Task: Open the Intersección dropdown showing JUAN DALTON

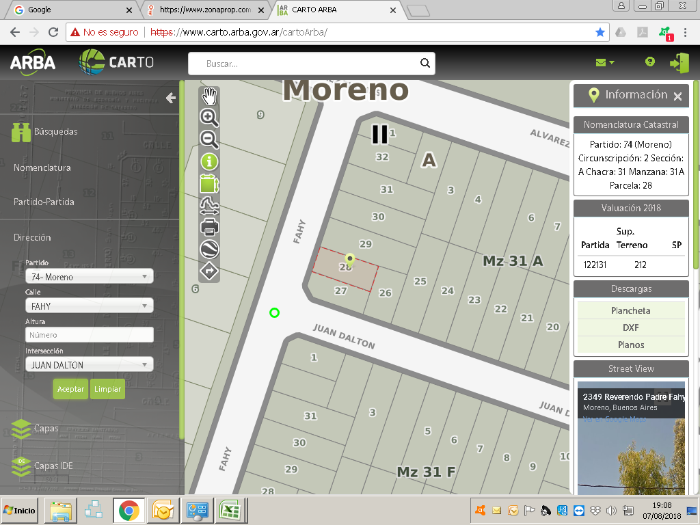Action: (89, 365)
